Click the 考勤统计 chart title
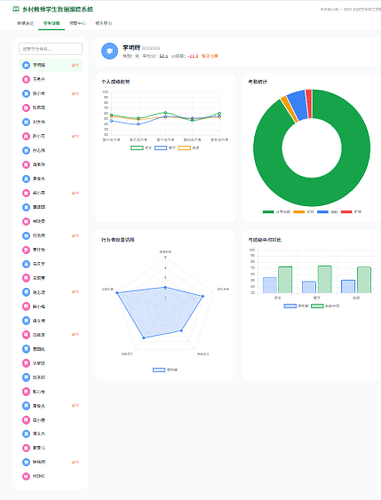This screenshot has height=500, width=381. pyautogui.click(x=257, y=82)
